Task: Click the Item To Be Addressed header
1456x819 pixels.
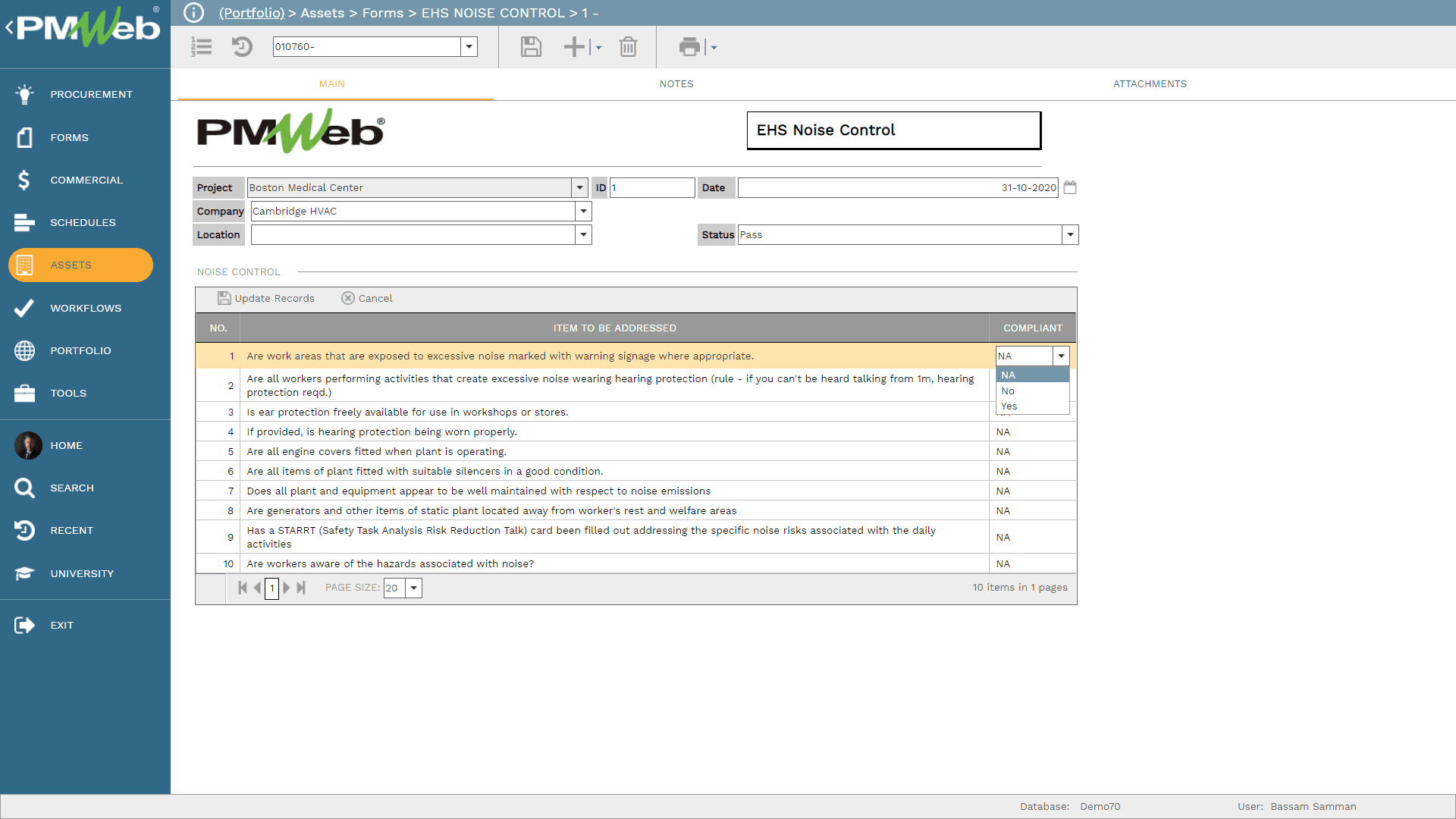Action: click(x=614, y=328)
